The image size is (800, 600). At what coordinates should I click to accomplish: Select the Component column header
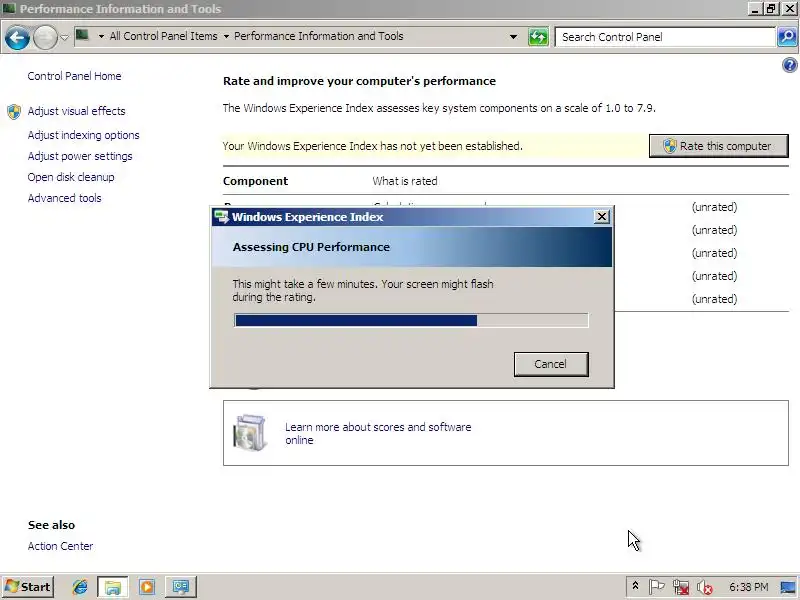tap(256, 181)
